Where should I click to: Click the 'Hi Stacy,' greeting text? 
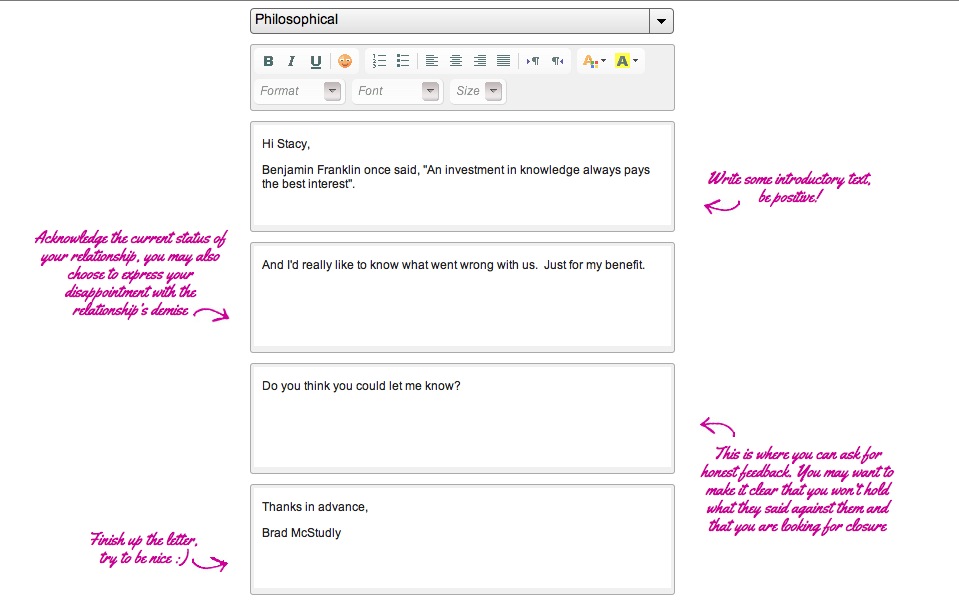tap(286, 144)
